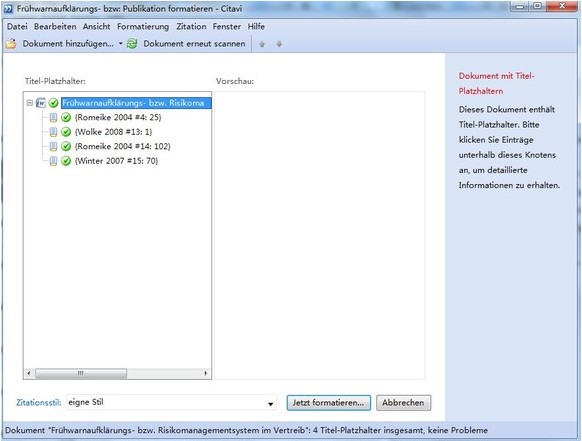Click the Jetzt formatieren button
This screenshot has width=582, height=441.
click(328, 403)
